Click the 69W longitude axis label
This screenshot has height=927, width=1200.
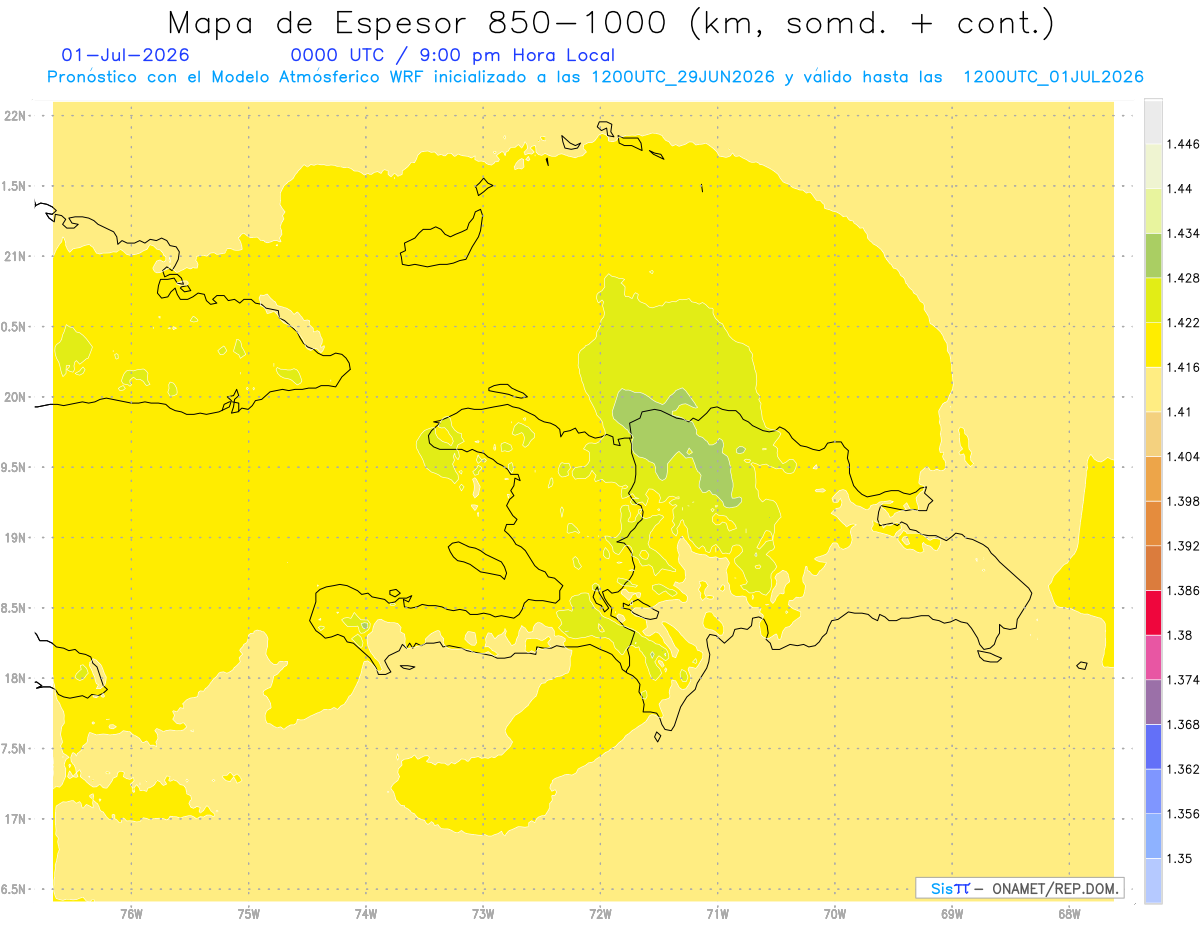click(x=952, y=914)
